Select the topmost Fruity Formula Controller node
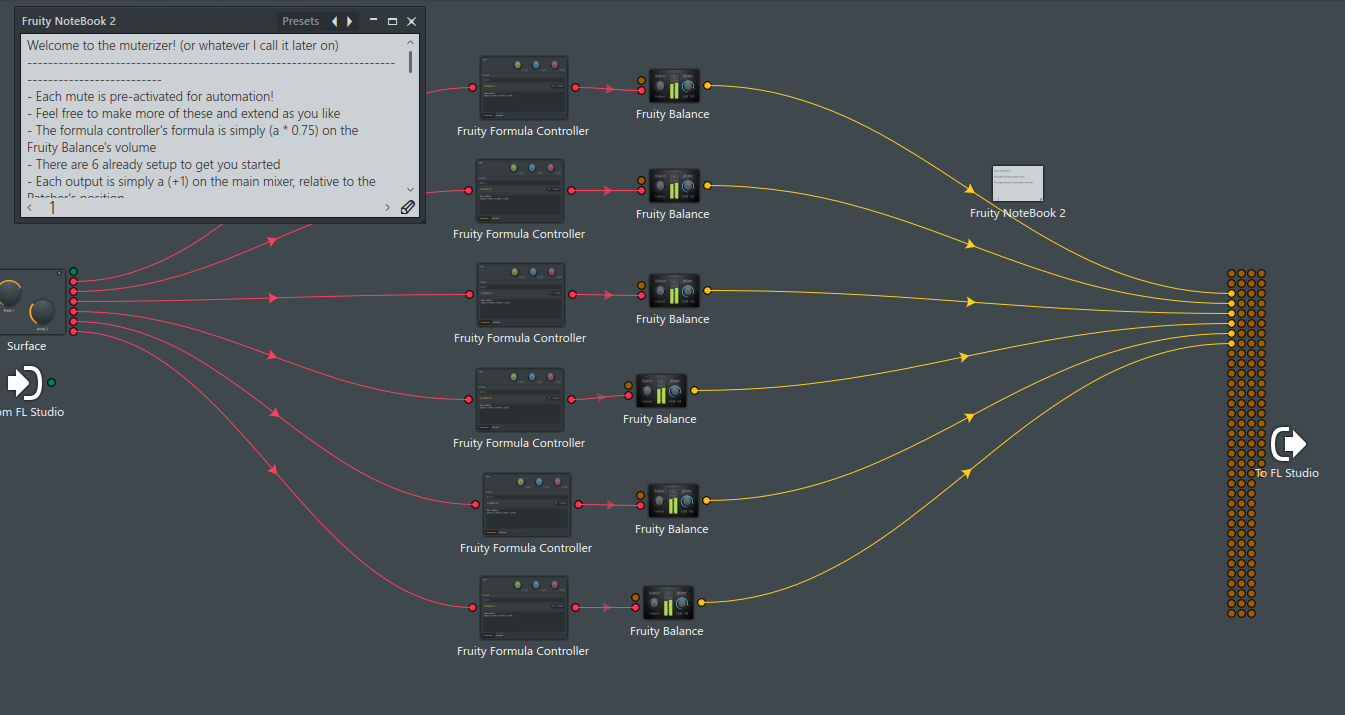1345x715 pixels. 523,88
